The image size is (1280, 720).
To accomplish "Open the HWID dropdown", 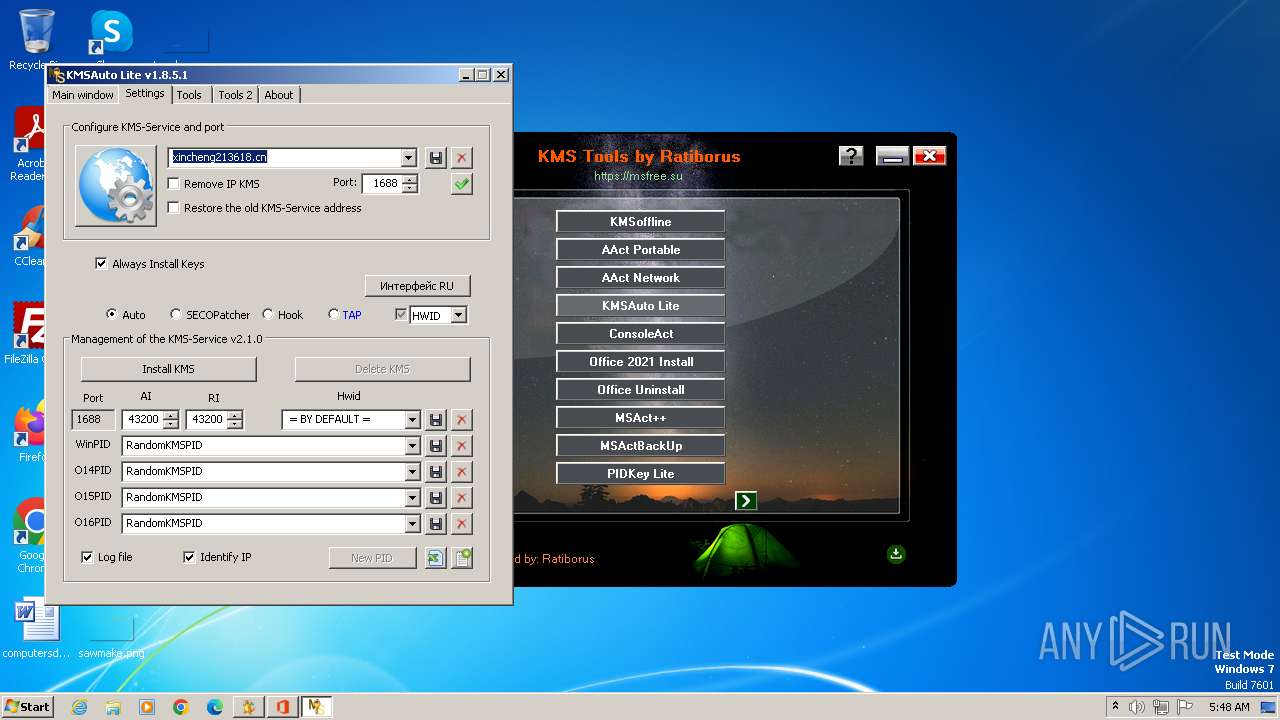I will pyautogui.click(x=458, y=315).
